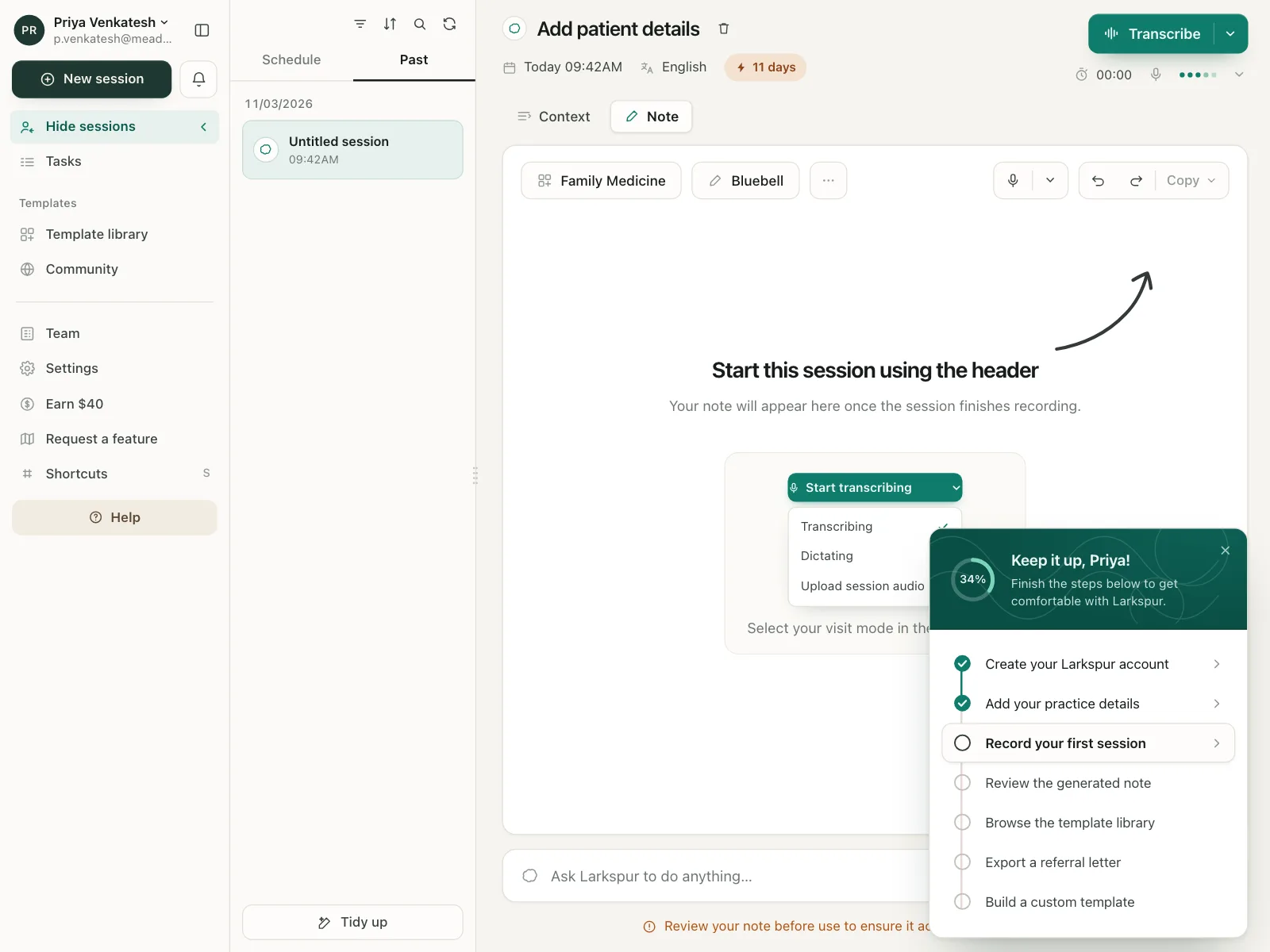Click the Untitled session status circle
Screen dimensions: 1270x952
[x=265, y=149]
